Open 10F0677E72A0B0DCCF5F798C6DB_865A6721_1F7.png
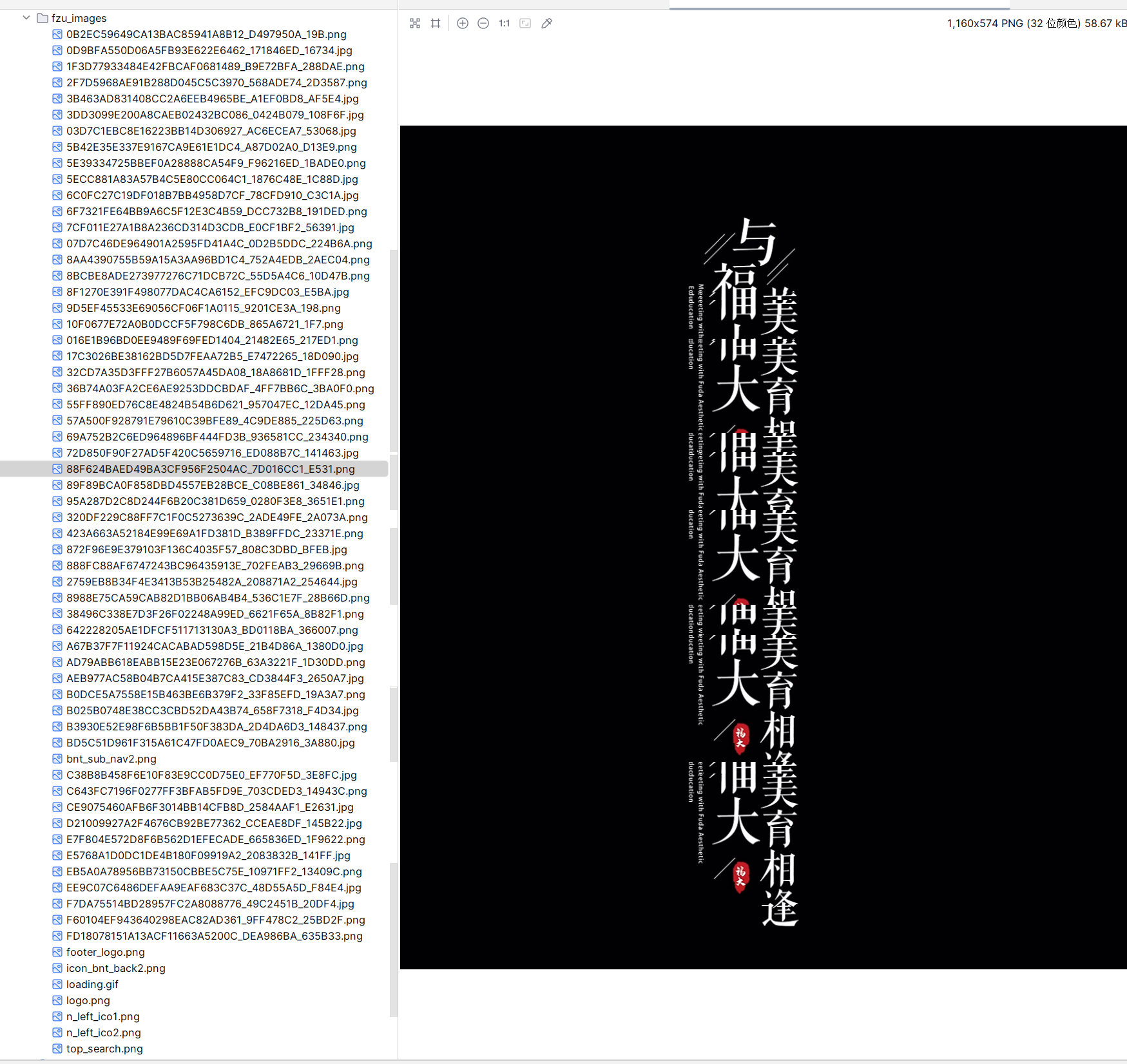 [x=205, y=324]
